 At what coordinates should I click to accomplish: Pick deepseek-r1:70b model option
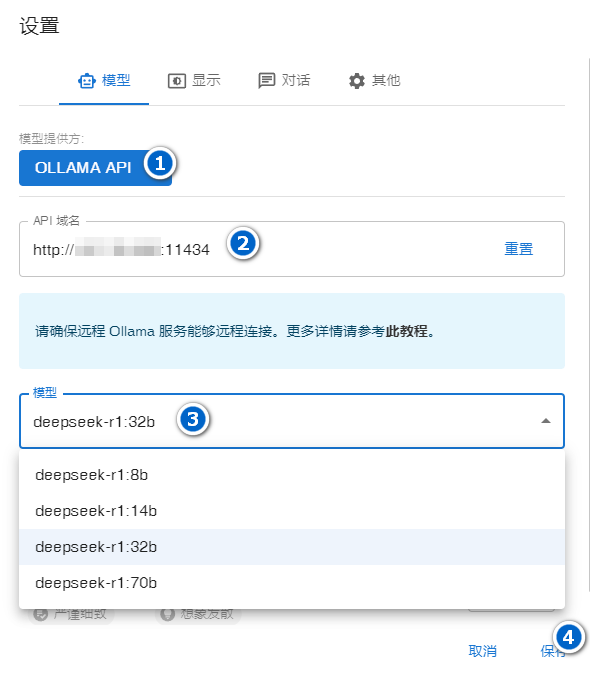pos(292,583)
